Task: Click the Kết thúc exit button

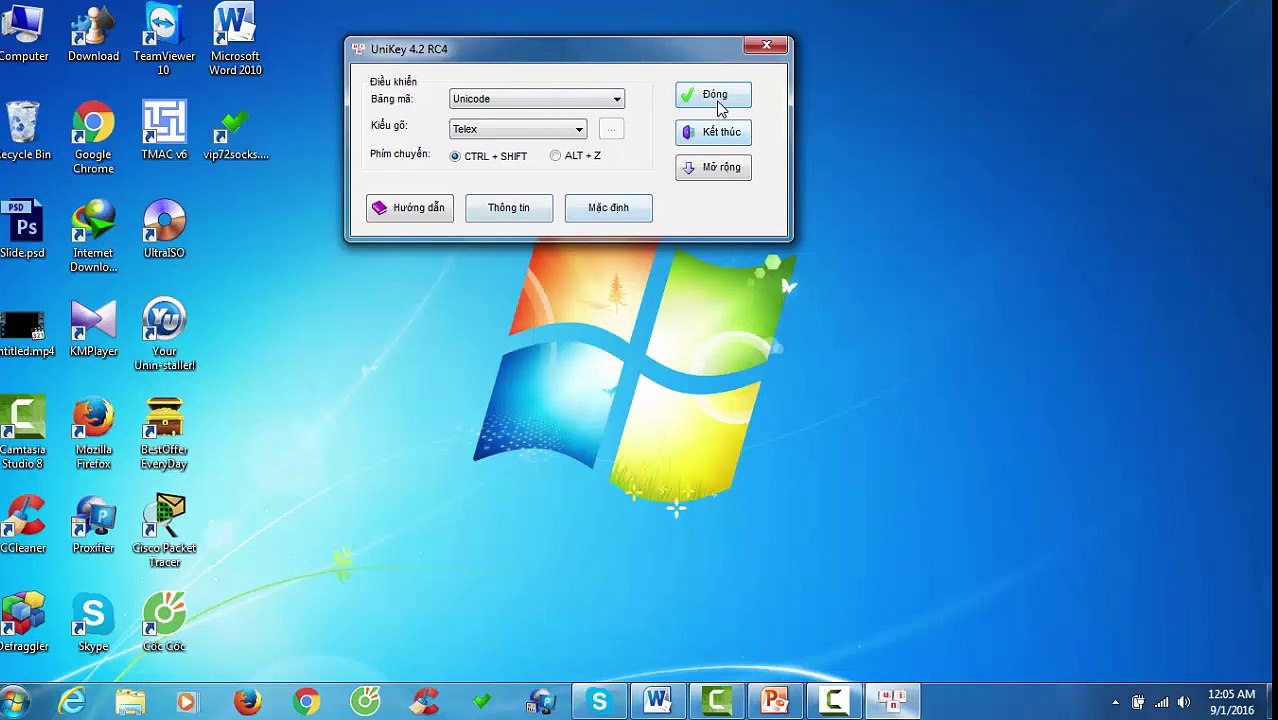Action: 713,132
